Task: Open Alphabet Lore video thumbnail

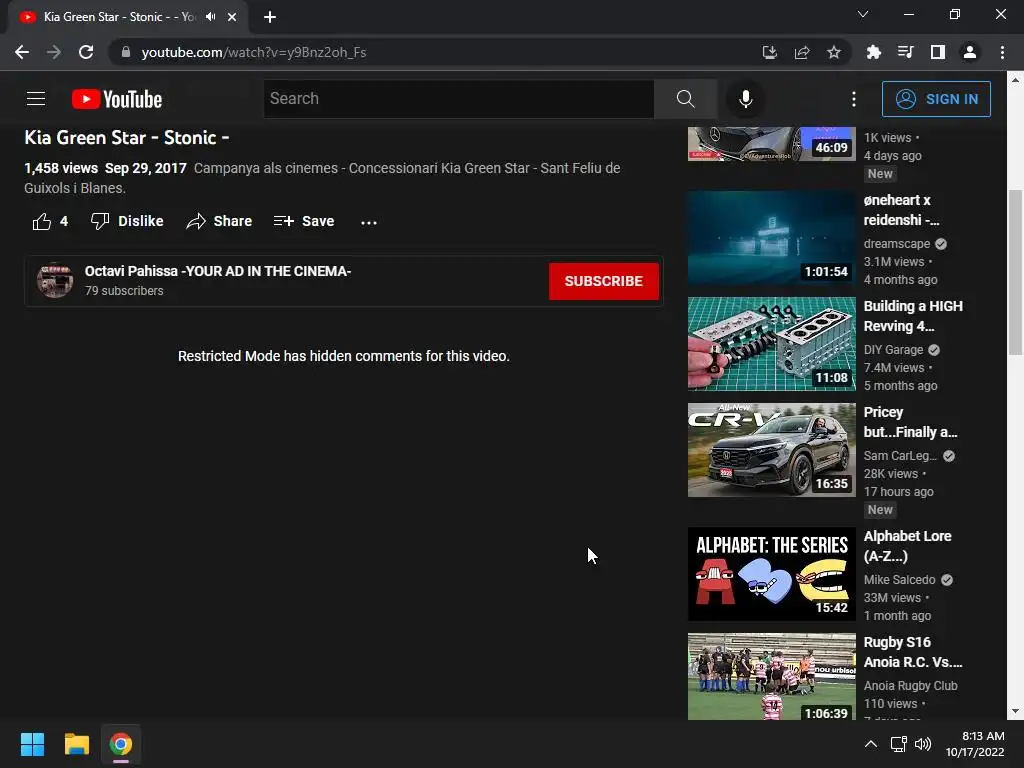Action: [x=771, y=574]
